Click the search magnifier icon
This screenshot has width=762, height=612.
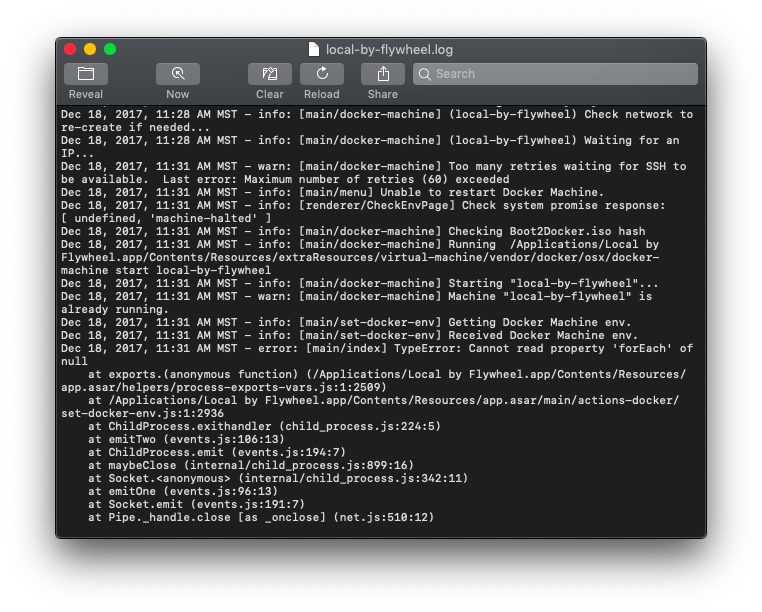pos(424,74)
